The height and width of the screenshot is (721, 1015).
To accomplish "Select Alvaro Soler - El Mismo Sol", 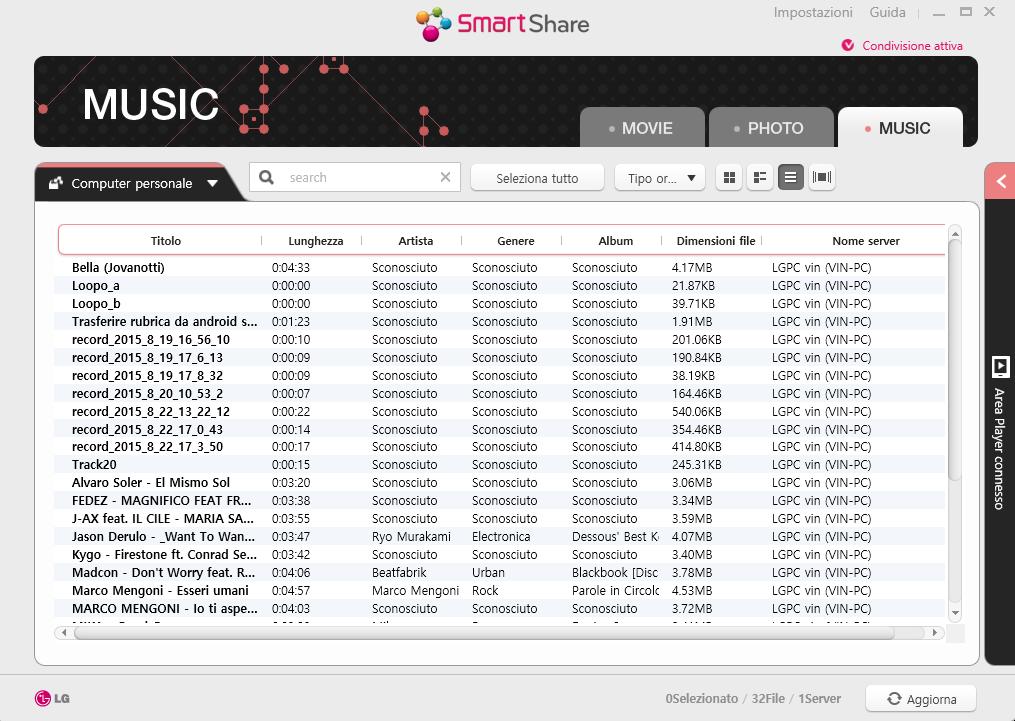I will pyautogui.click(x=500, y=483).
